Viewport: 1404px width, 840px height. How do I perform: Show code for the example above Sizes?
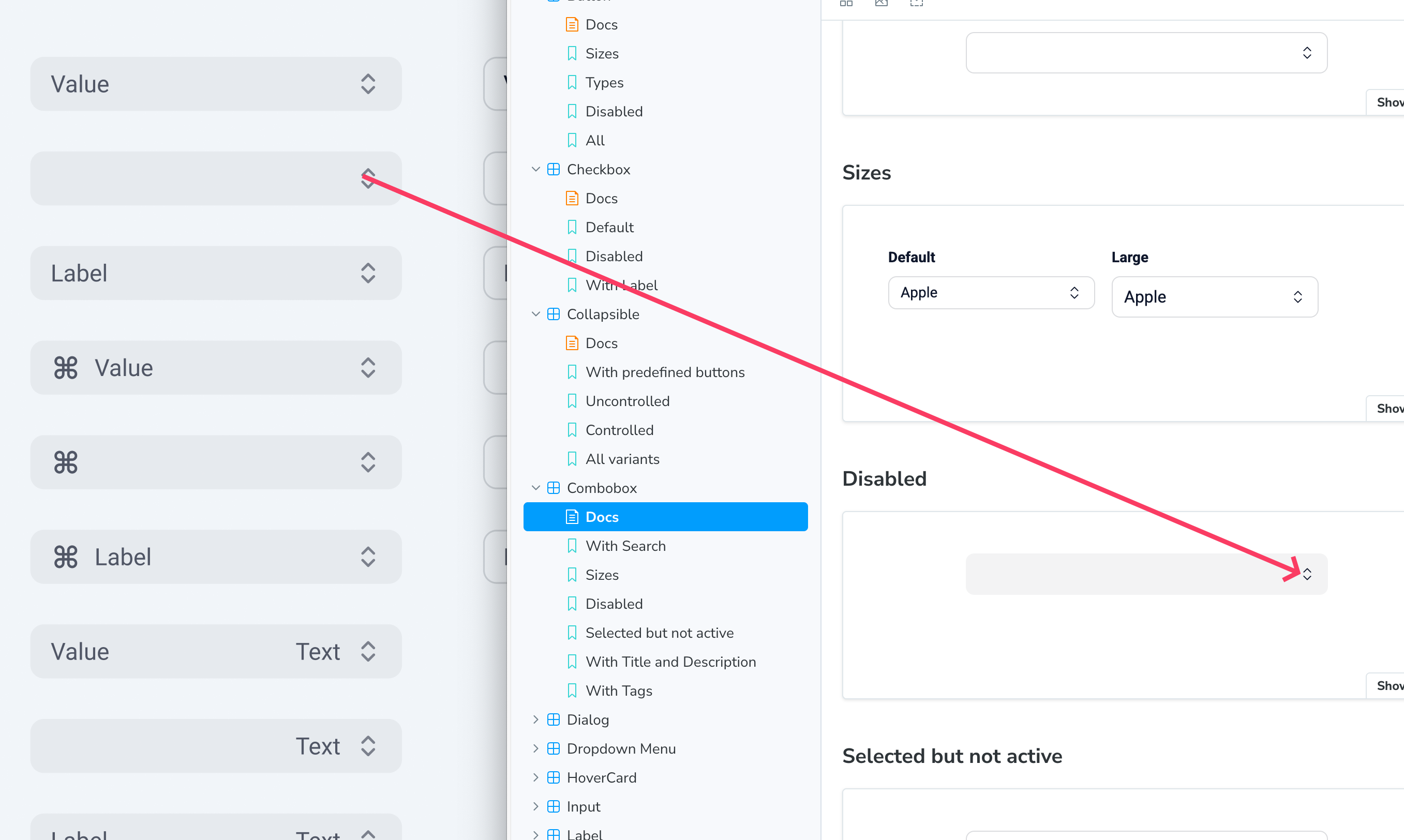(1385, 102)
